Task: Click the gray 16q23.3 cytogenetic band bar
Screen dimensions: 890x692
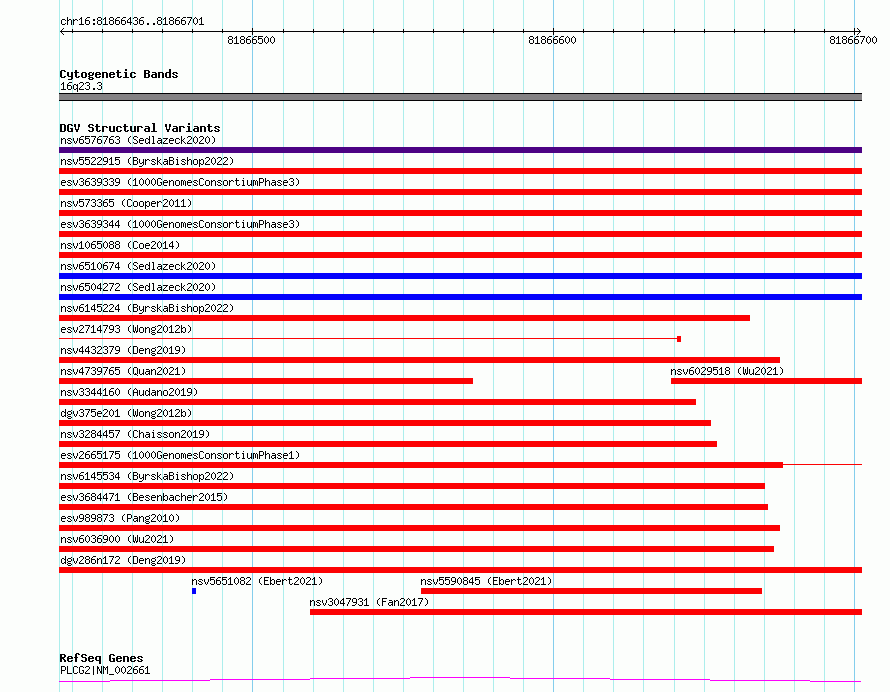Action: 460,97
